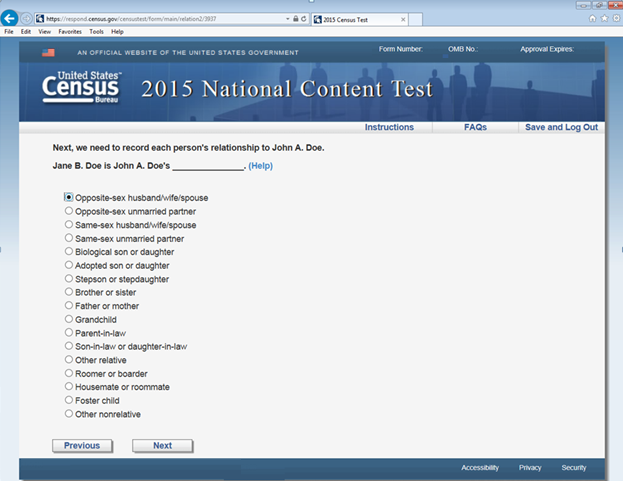
Task: Click the lock security icon in address bar
Action: click(x=295, y=19)
